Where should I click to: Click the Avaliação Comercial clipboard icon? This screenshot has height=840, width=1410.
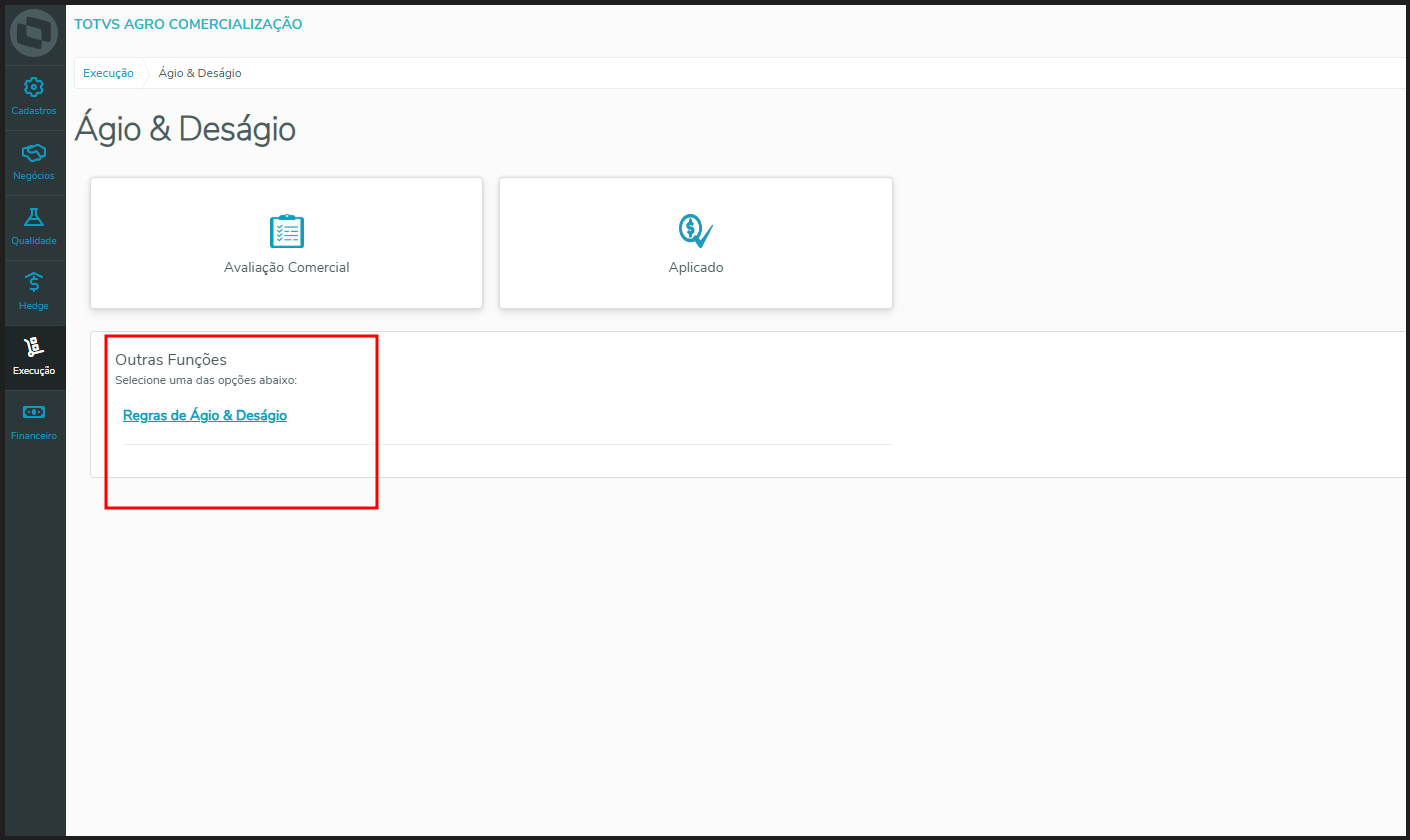point(287,231)
